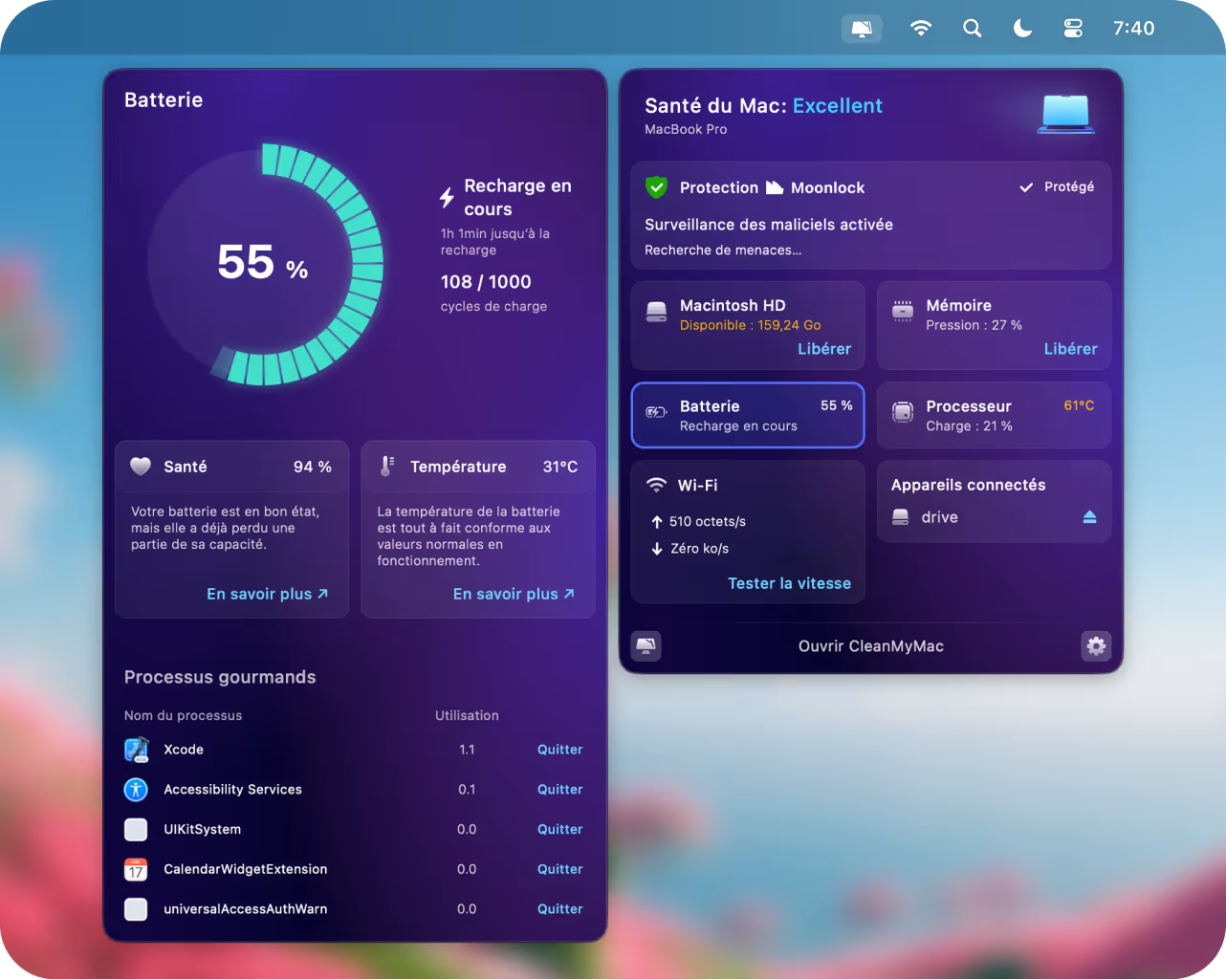Quit CalendarWidgetExtension process
The width and height of the screenshot is (1226, 980).
[x=560, y=869]
